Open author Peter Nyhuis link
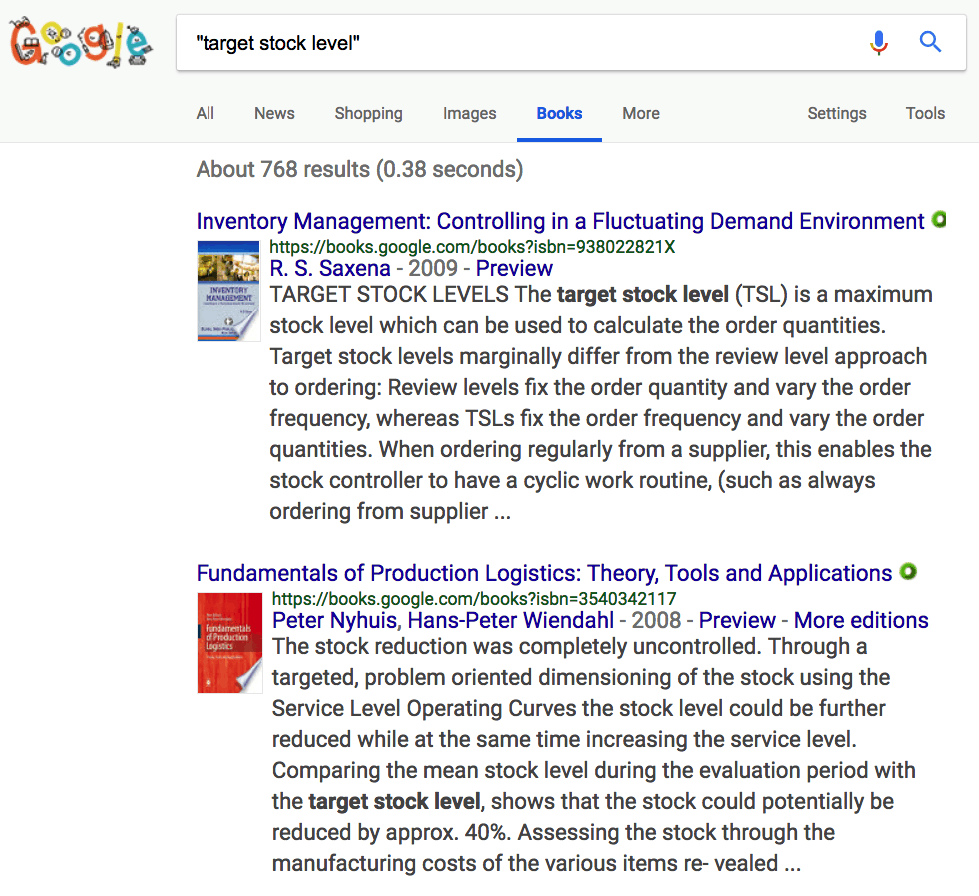The width and height of the screenshot is (979, 896). click(x=335, y=621)
